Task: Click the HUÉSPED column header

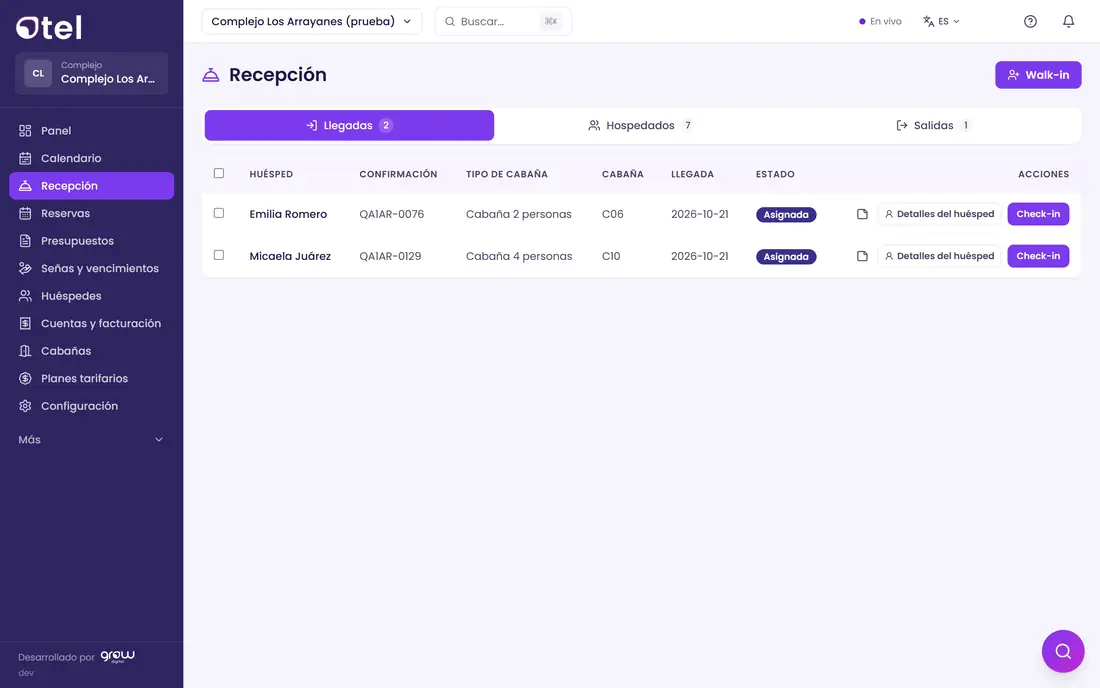Action: [x=271, y=174]
